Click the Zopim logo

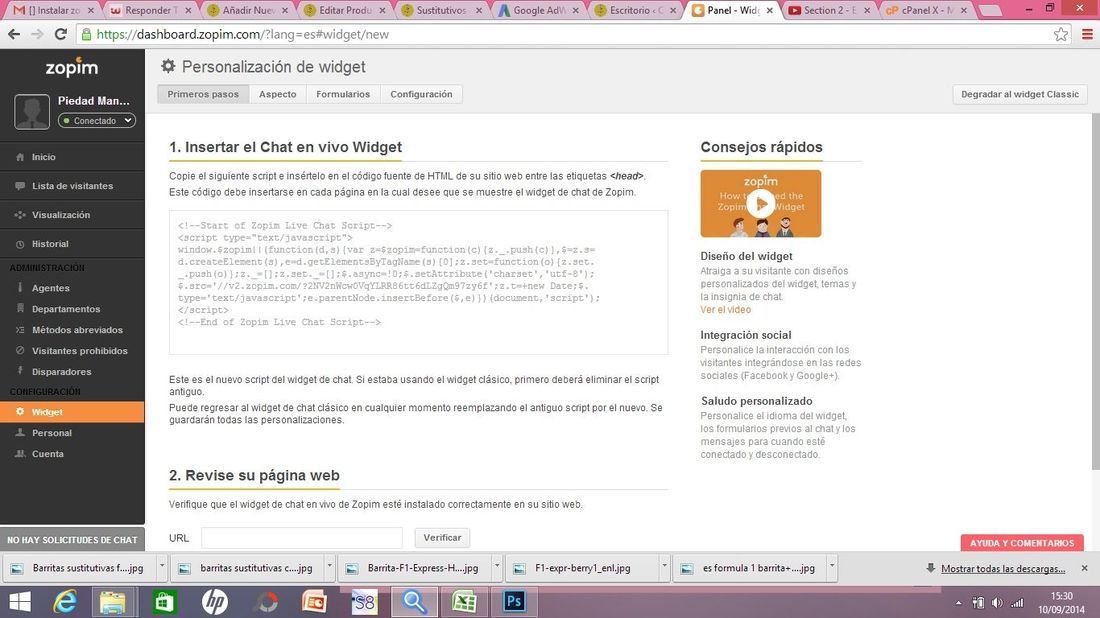[72, 67]
